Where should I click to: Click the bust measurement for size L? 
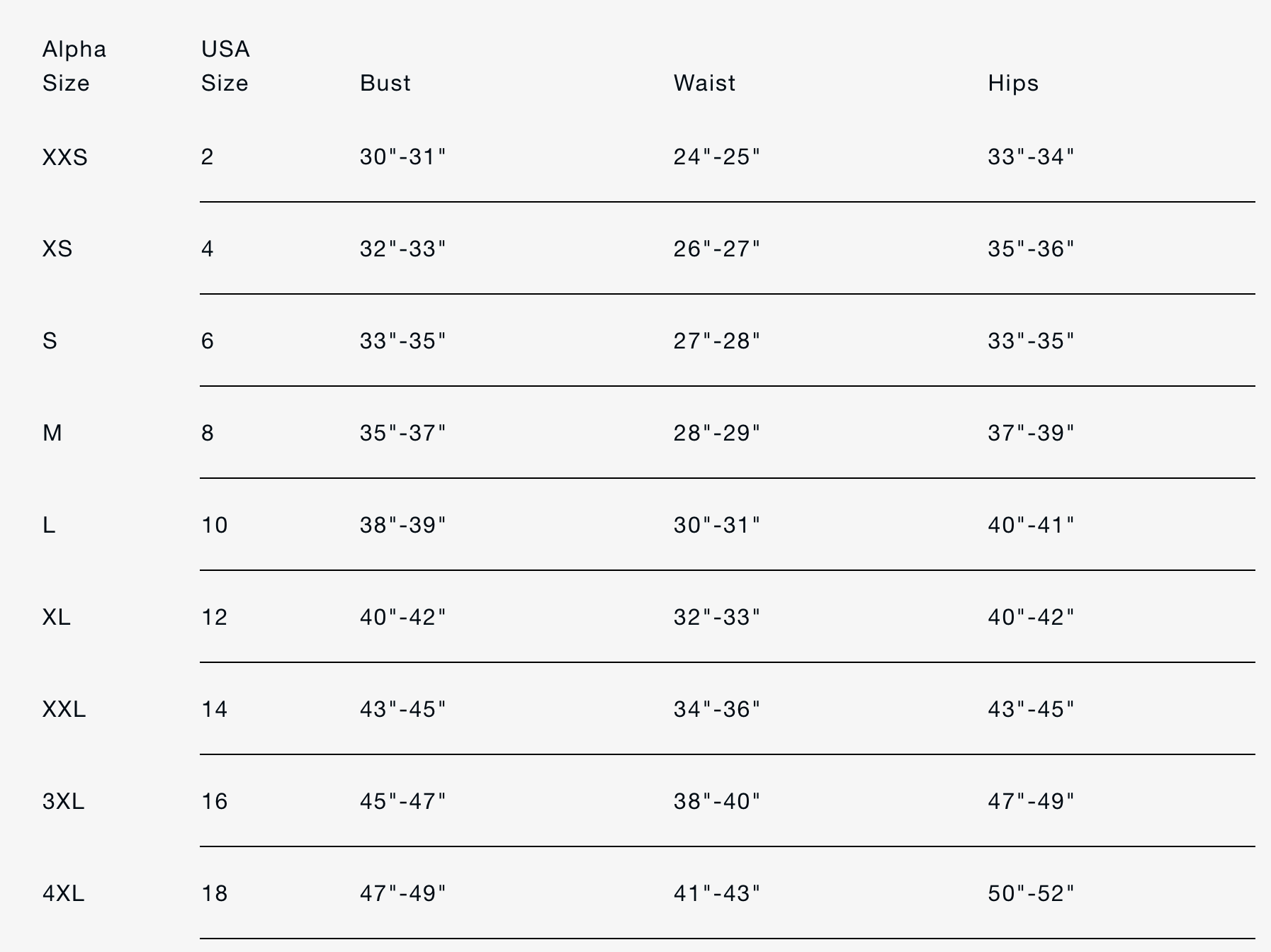403,525
